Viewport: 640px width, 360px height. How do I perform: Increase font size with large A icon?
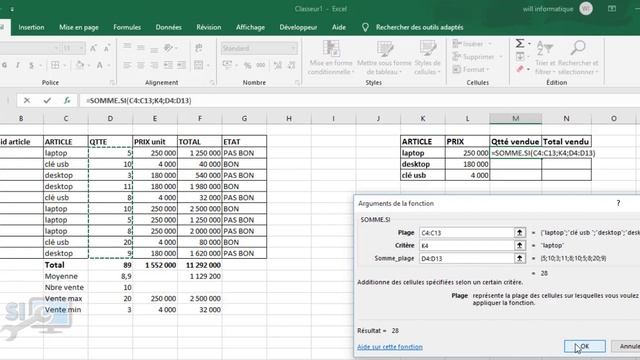click(93, 48)
